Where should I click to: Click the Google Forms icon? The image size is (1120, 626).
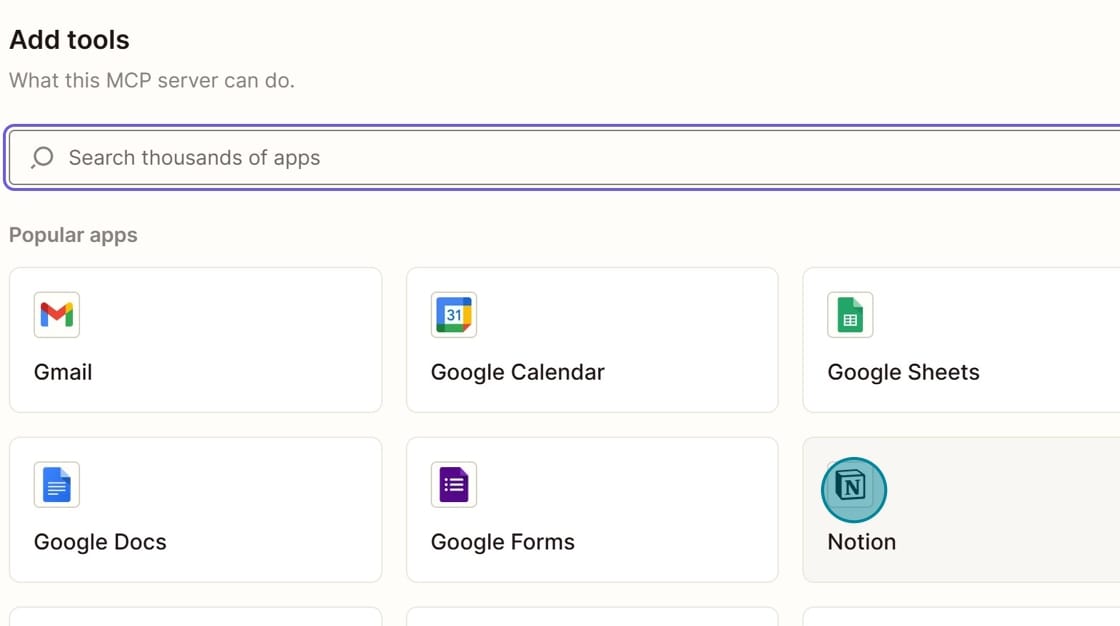coord(454,485)
